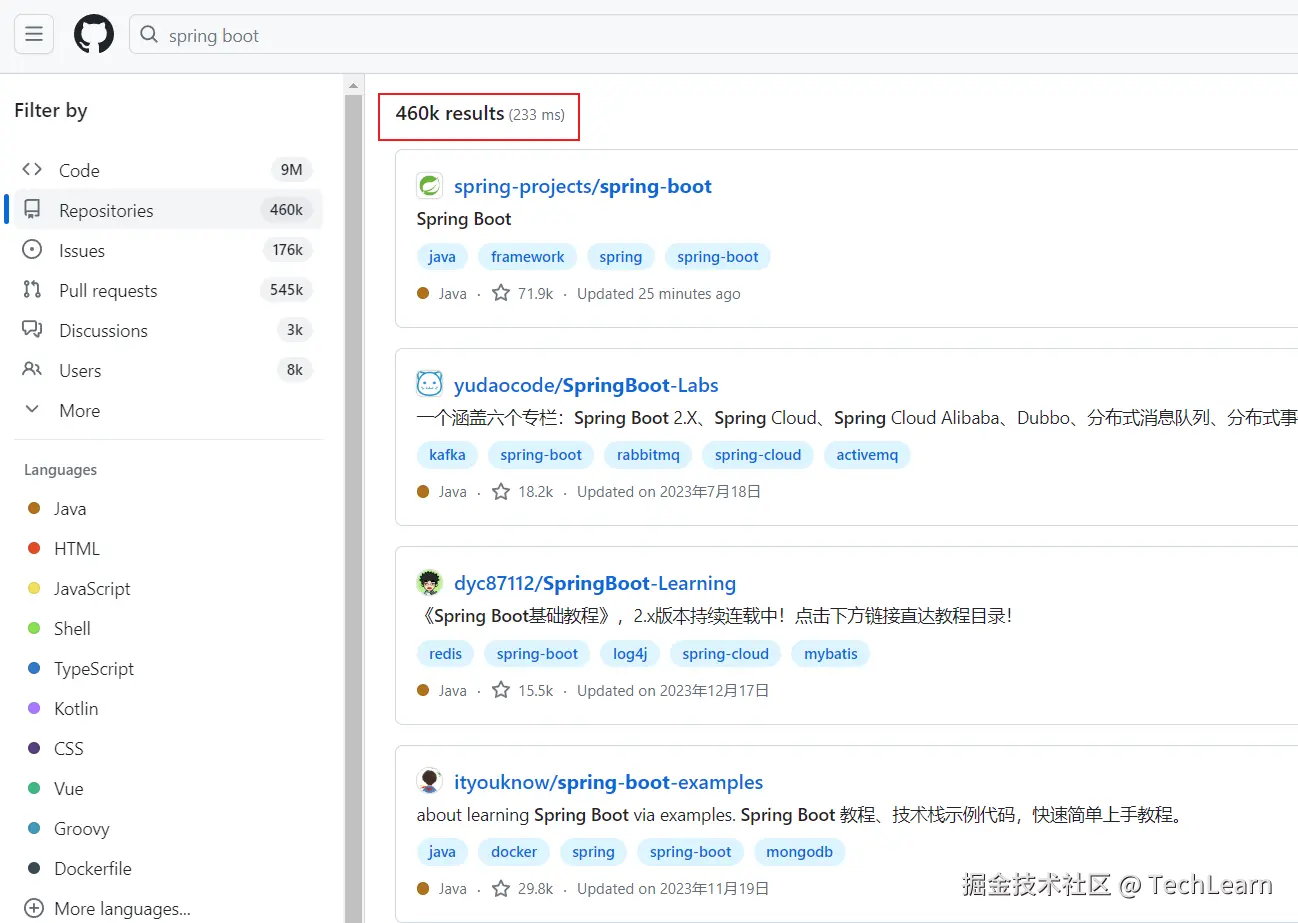Click the yellow JavaScript color dot
1298x923 pixels.
34,589
